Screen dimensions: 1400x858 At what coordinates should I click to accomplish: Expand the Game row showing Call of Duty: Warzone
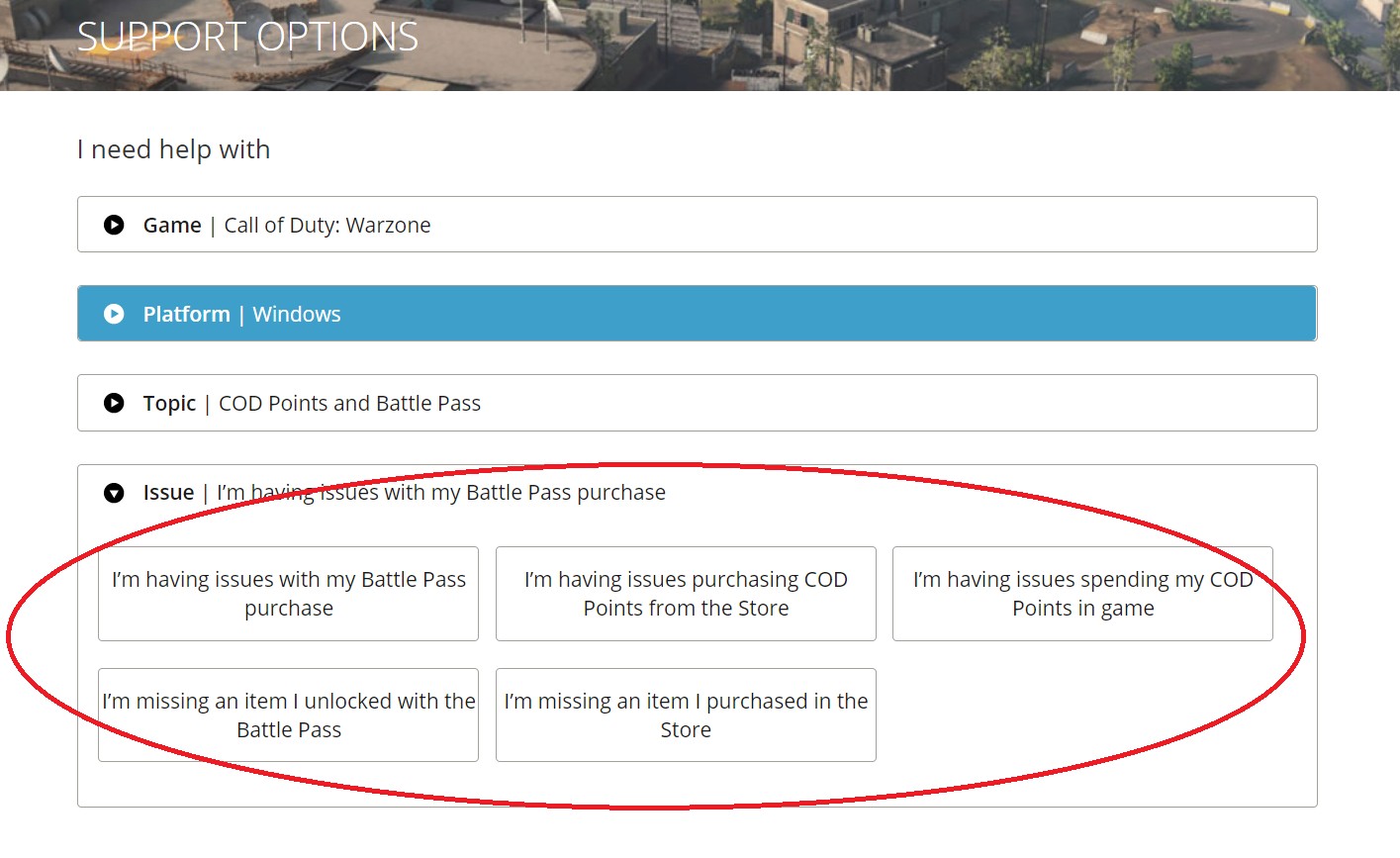click(327, 226)
